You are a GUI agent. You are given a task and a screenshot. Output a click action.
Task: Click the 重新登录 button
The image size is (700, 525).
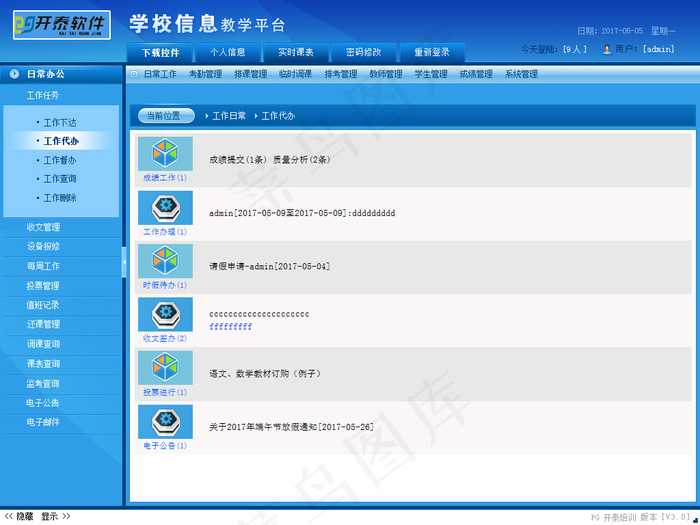coord(432,52)
